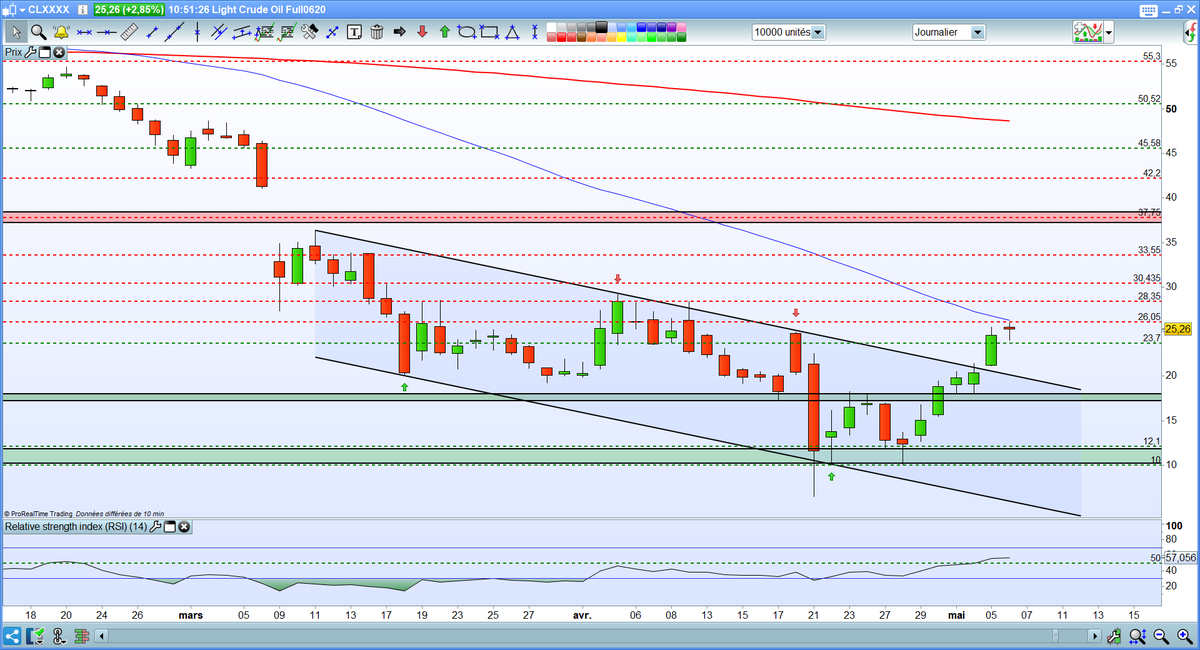Viewport: 1200px width, 650px height.
Task: Click the Relative strength index (RSI) label
Action: coord(76,526)
